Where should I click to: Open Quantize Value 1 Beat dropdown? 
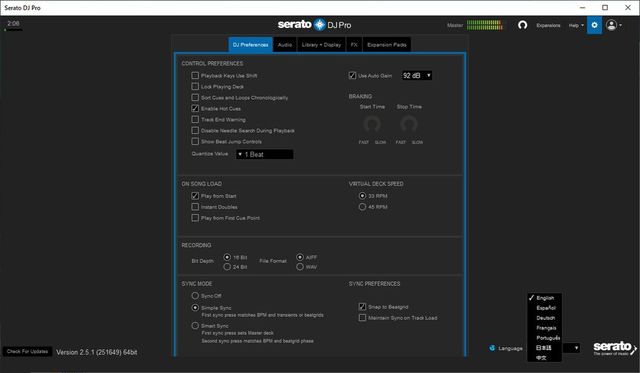click(264, 154)
